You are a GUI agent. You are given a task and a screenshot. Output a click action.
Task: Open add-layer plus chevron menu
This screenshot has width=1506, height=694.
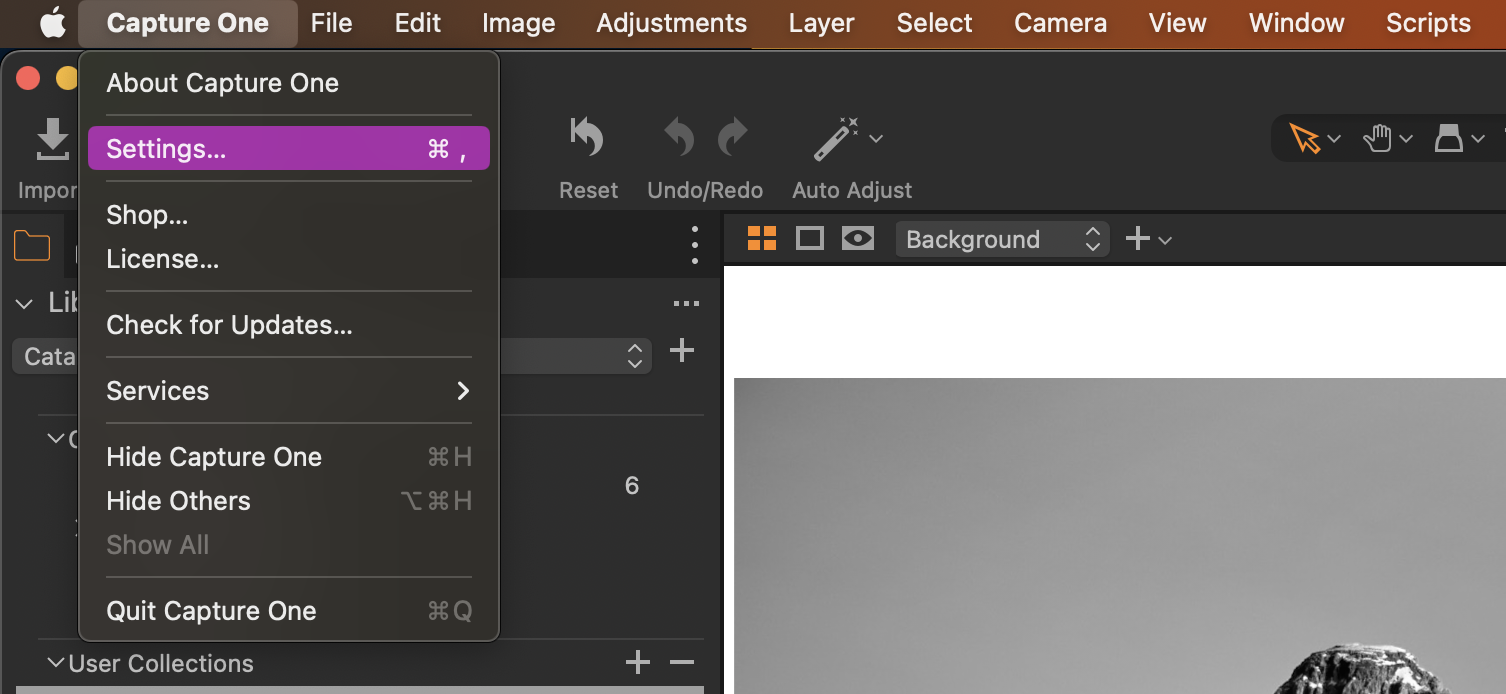(x=1165, y=240)
